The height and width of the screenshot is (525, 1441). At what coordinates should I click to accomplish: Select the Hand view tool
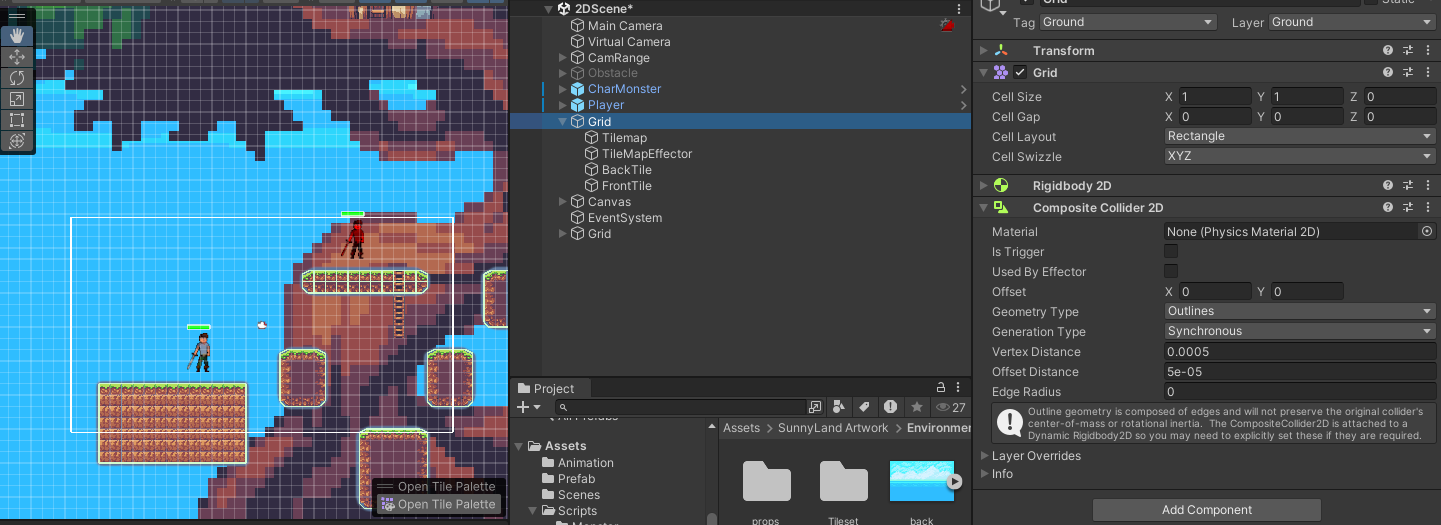(x=17, y=36)
